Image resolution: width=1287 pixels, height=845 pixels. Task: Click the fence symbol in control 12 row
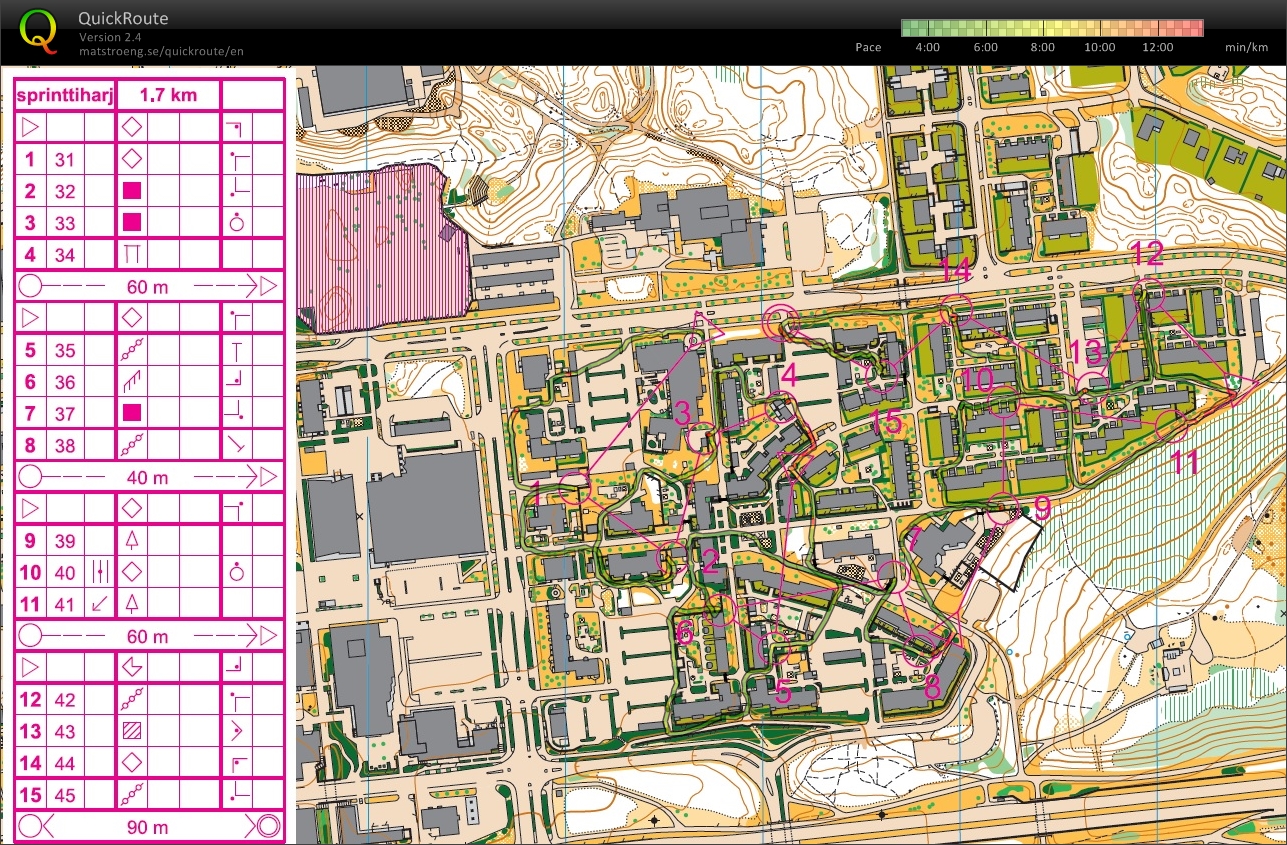click(132, 699)
